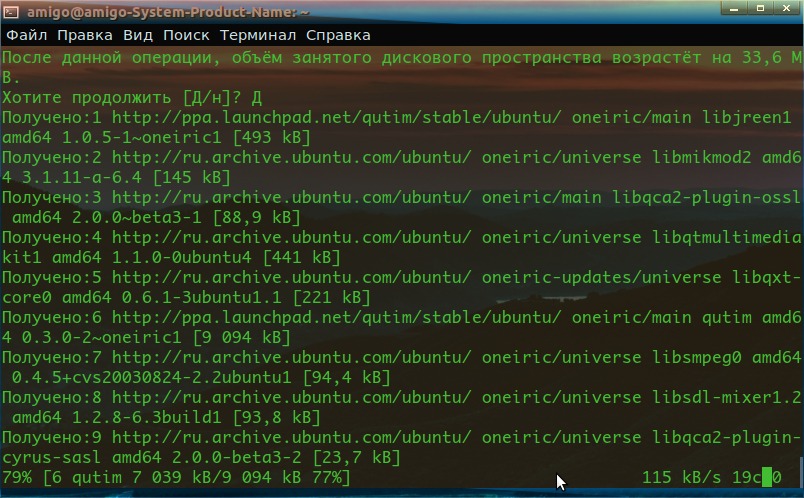Open the Правка menu

(85, 35)
